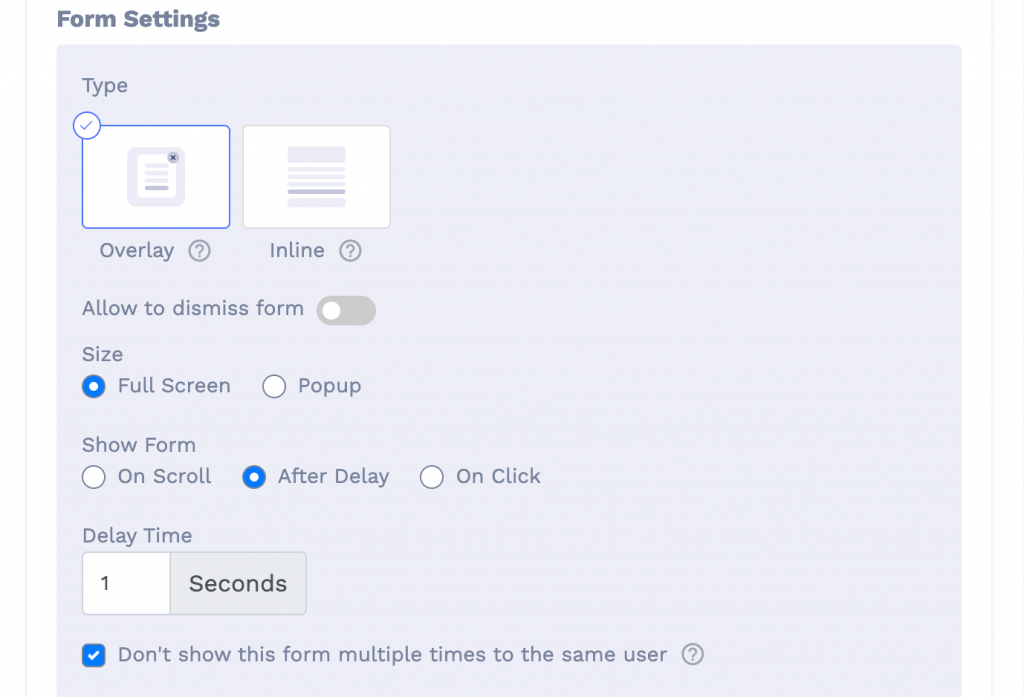
Task: Click the Seconds unit box
Action: click(238, 583)
